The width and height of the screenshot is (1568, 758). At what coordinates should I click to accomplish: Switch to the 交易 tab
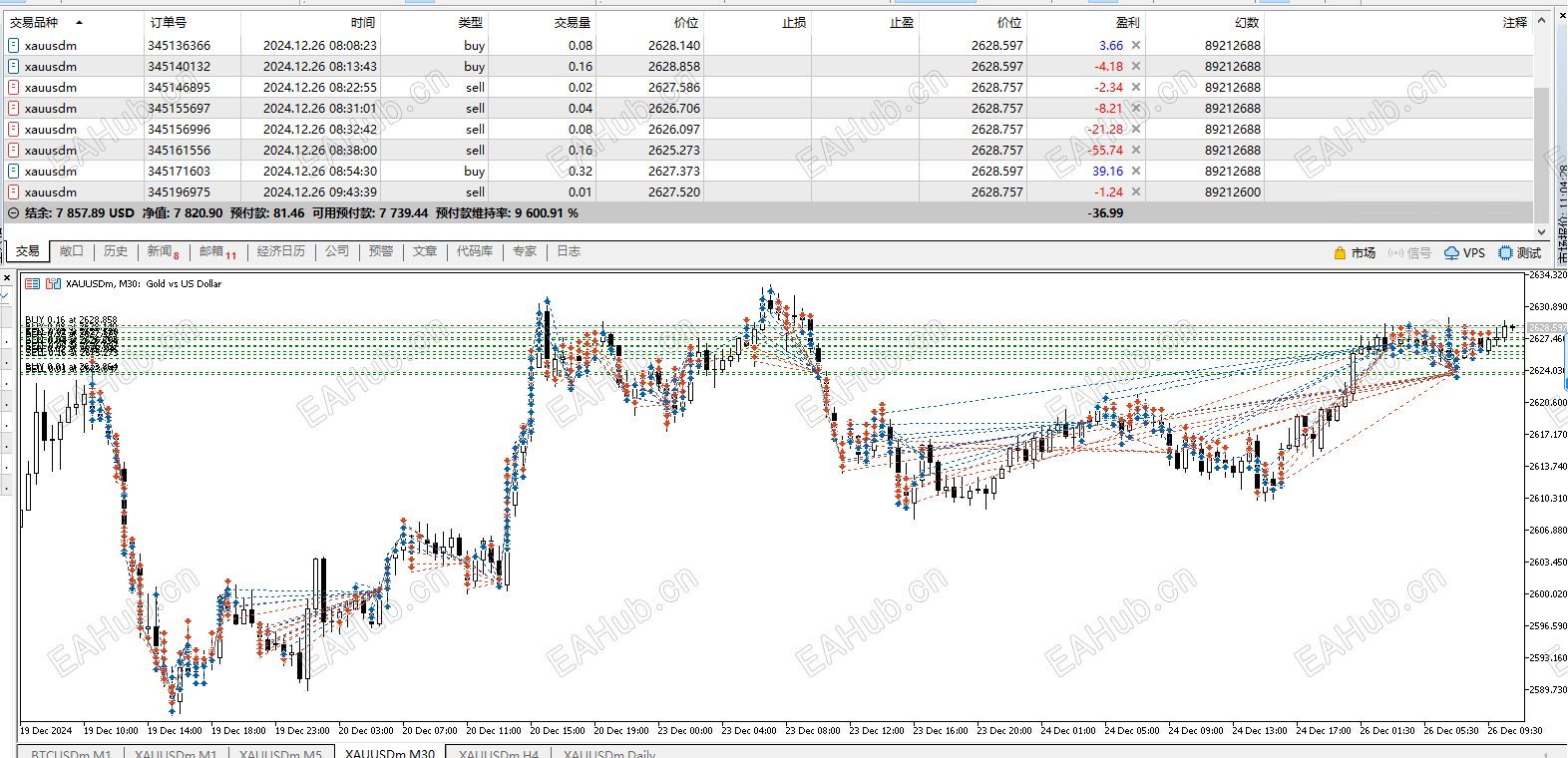[28, 251]
